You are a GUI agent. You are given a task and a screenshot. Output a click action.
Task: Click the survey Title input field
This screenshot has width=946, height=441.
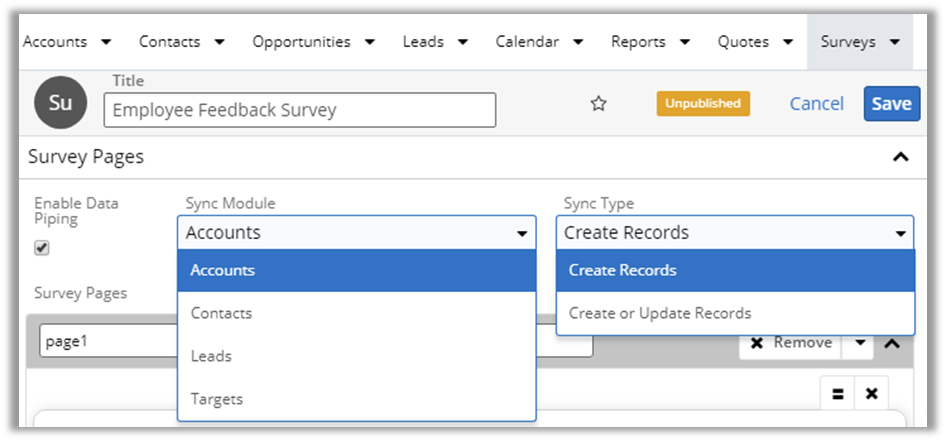pyautogui.click(x=299, y=110)
